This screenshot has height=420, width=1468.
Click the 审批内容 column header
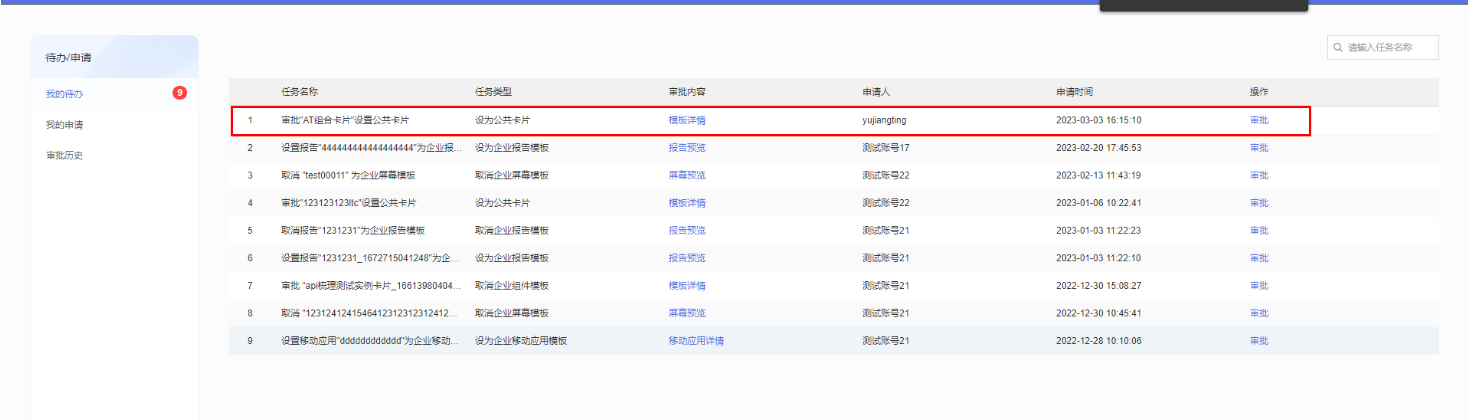click(x=687, y=92)
